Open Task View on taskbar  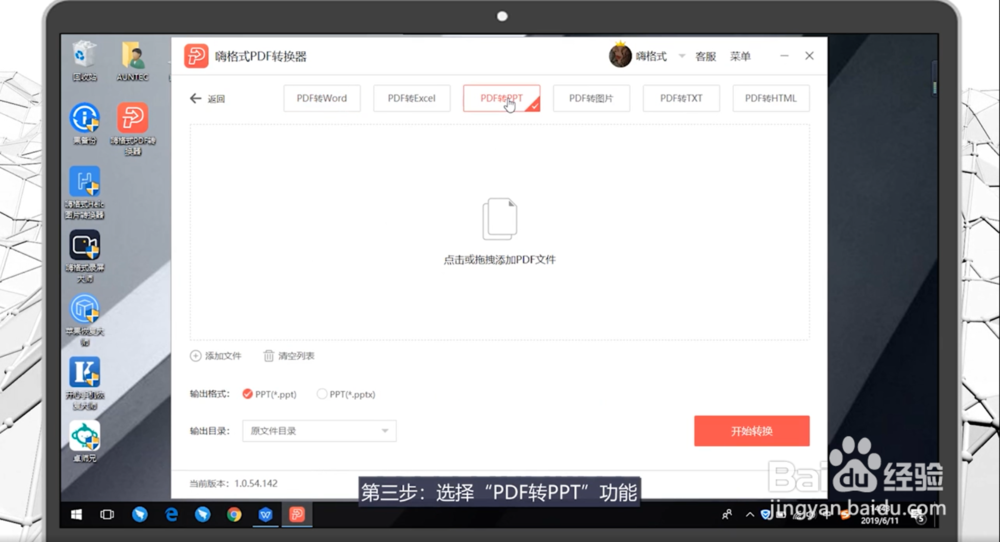[x=107, y=514]
